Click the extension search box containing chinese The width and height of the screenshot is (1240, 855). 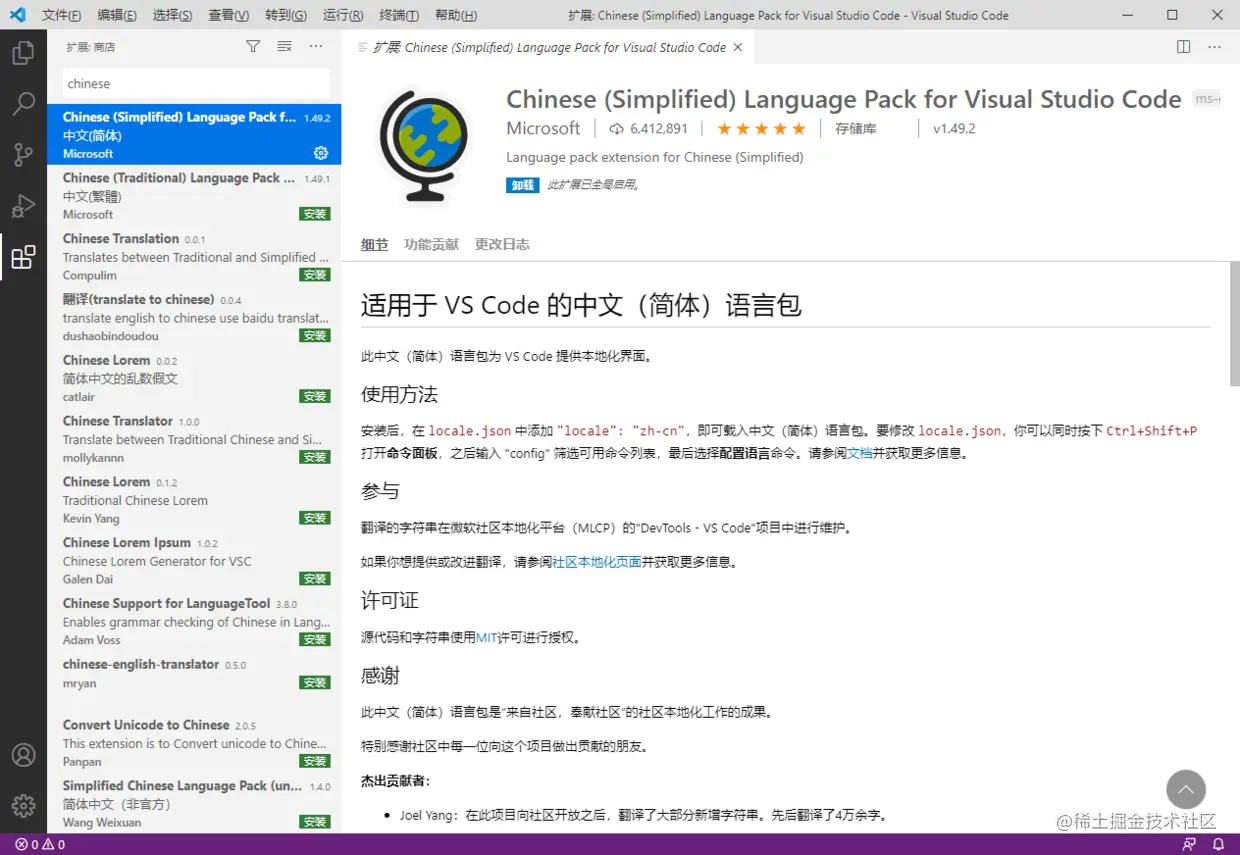(x=196, y=84)
